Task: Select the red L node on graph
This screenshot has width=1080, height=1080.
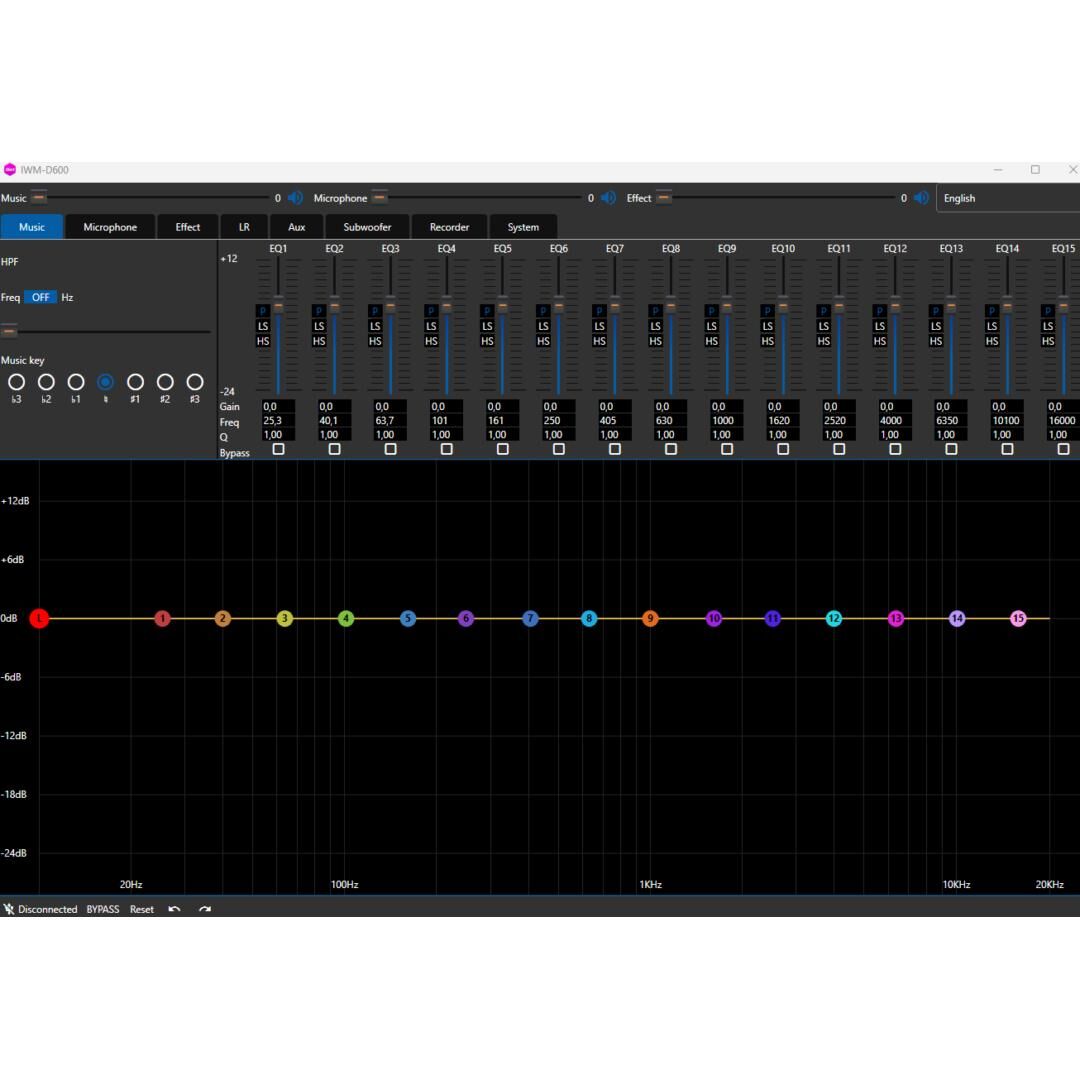Action: pyautogui.click(x=39, y=619)
